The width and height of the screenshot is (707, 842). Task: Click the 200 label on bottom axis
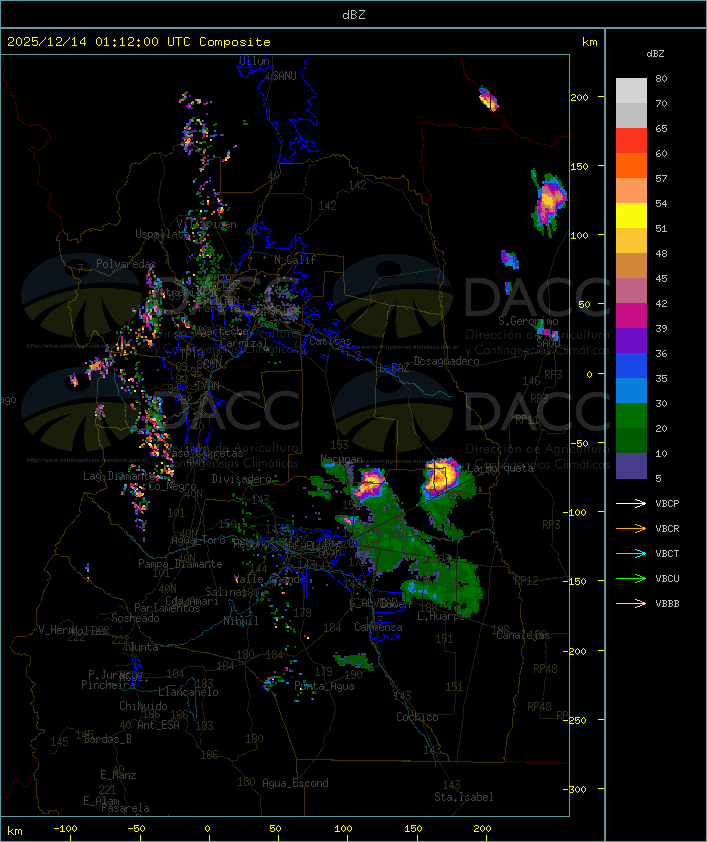tap(482, 829)
